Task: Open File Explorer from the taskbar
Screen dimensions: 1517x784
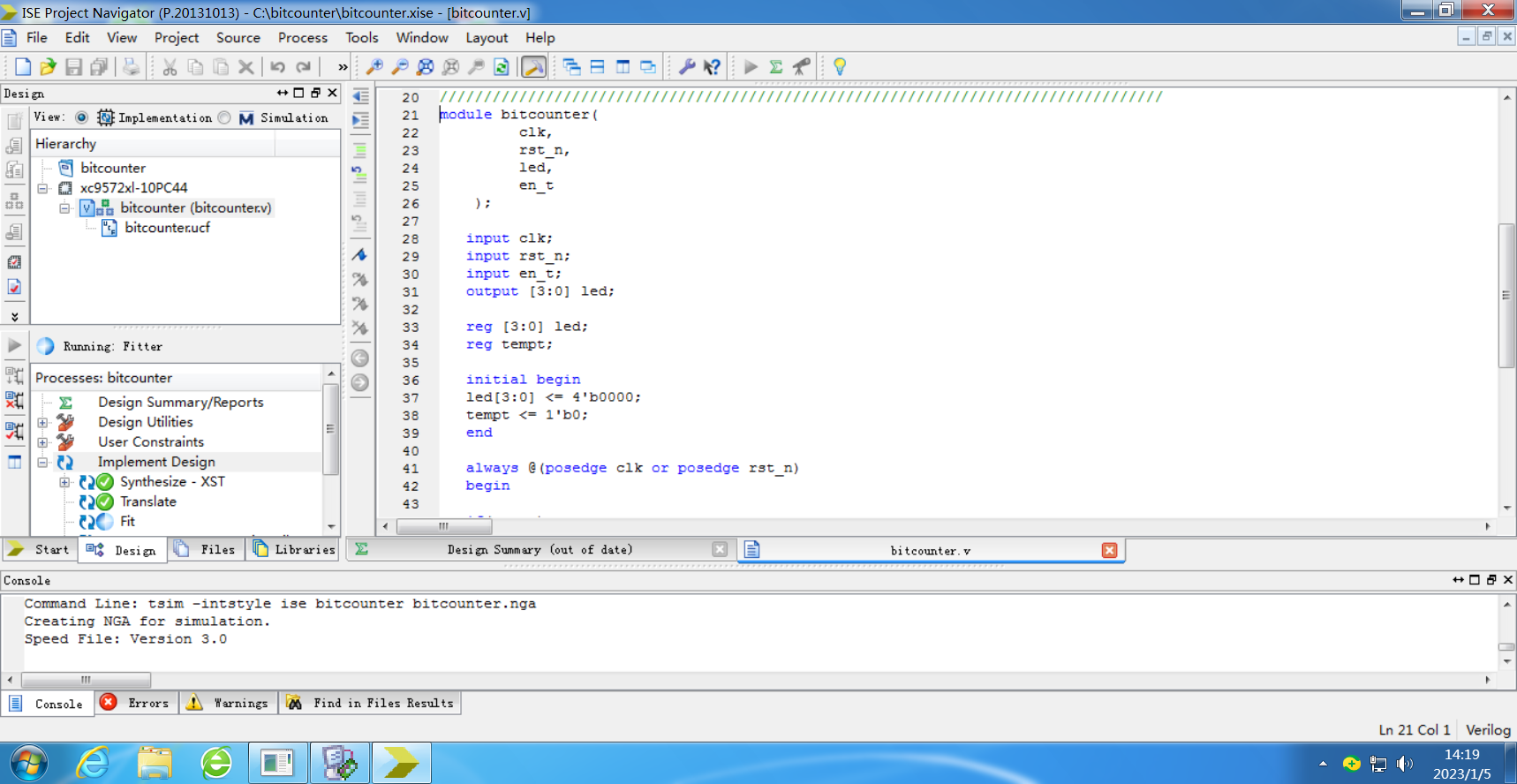Action: tap(155, 763)
